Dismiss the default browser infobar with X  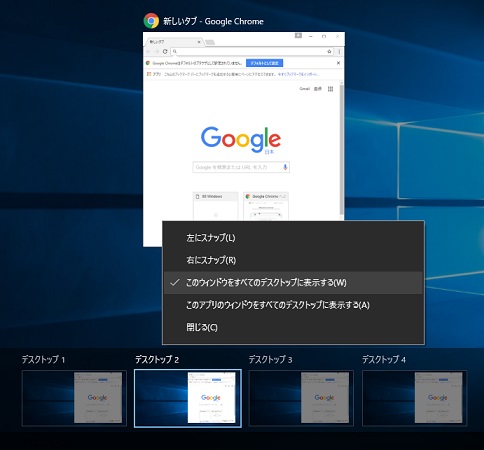click(x=338, y=63)
